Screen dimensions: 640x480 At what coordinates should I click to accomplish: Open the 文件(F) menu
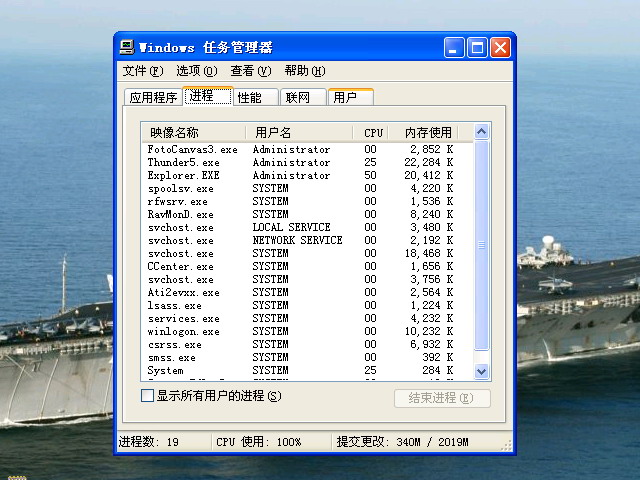coord(143,71)
